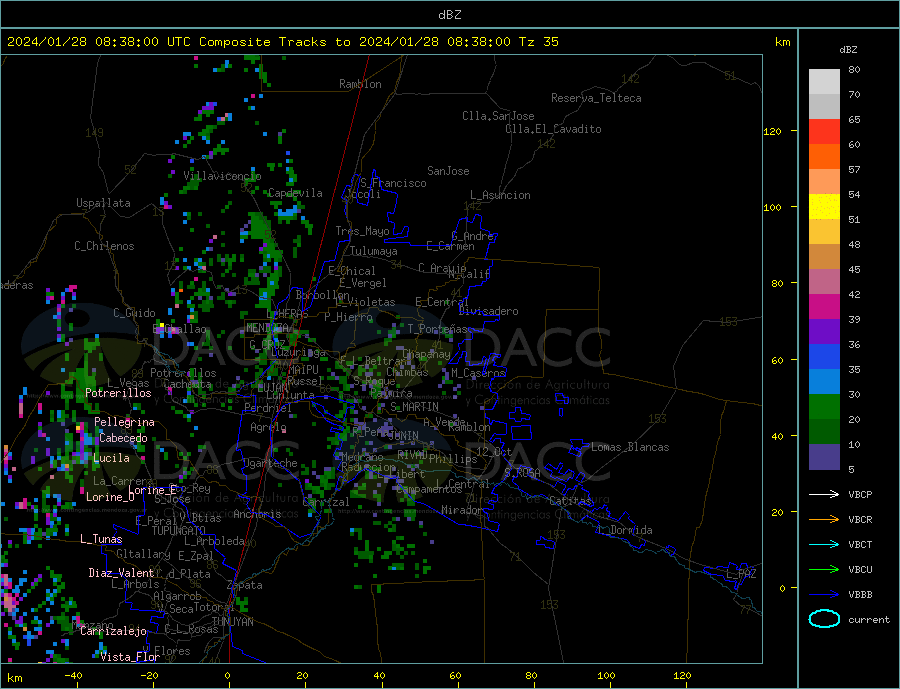Click the VBCP legend label

pyautogui.click(x=860, y=494)
